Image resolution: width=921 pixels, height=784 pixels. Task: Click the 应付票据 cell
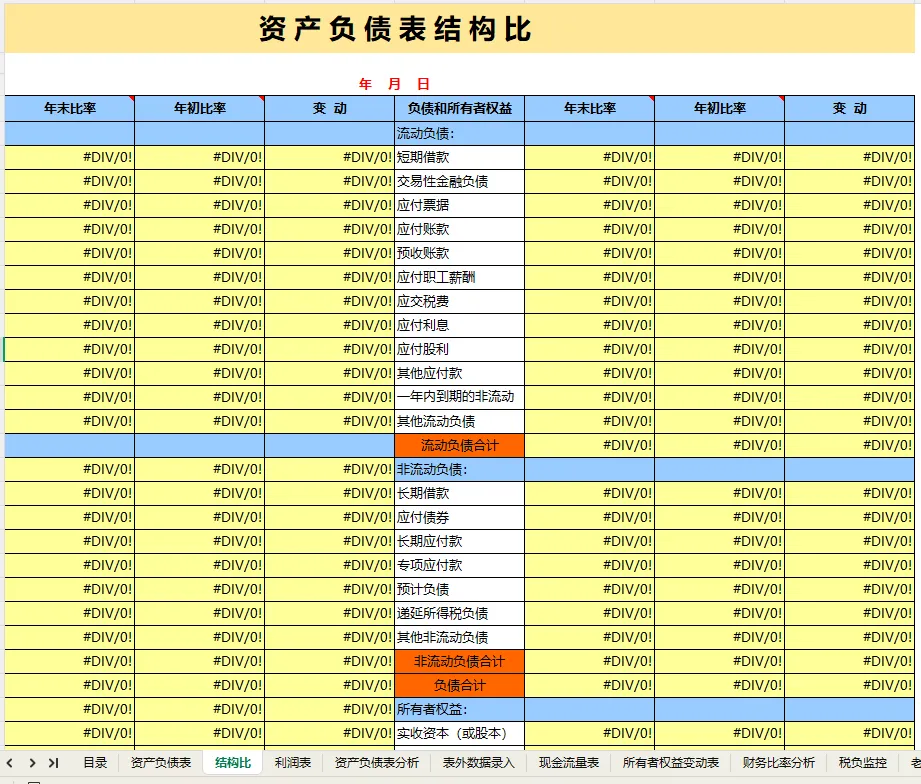(459, 206)
